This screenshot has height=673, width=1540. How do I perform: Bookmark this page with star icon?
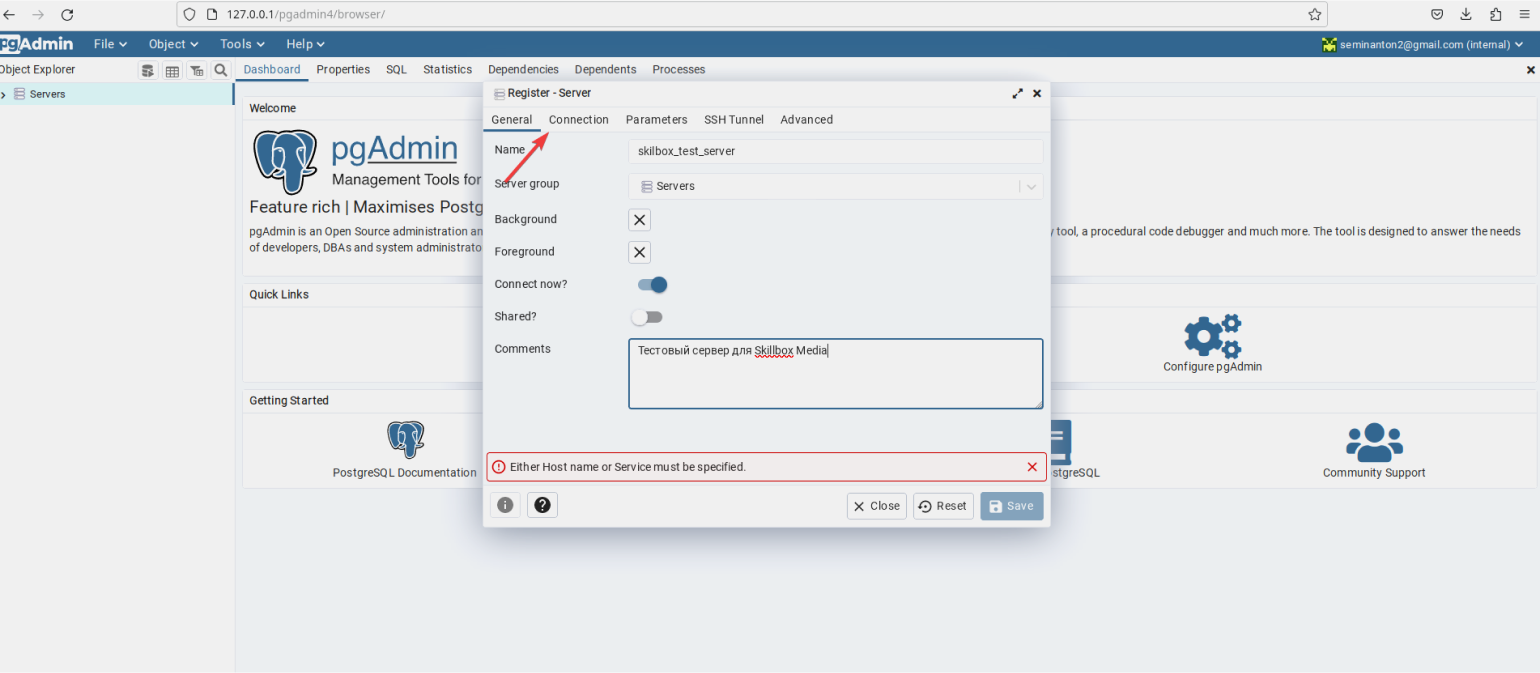point(1315,15)
